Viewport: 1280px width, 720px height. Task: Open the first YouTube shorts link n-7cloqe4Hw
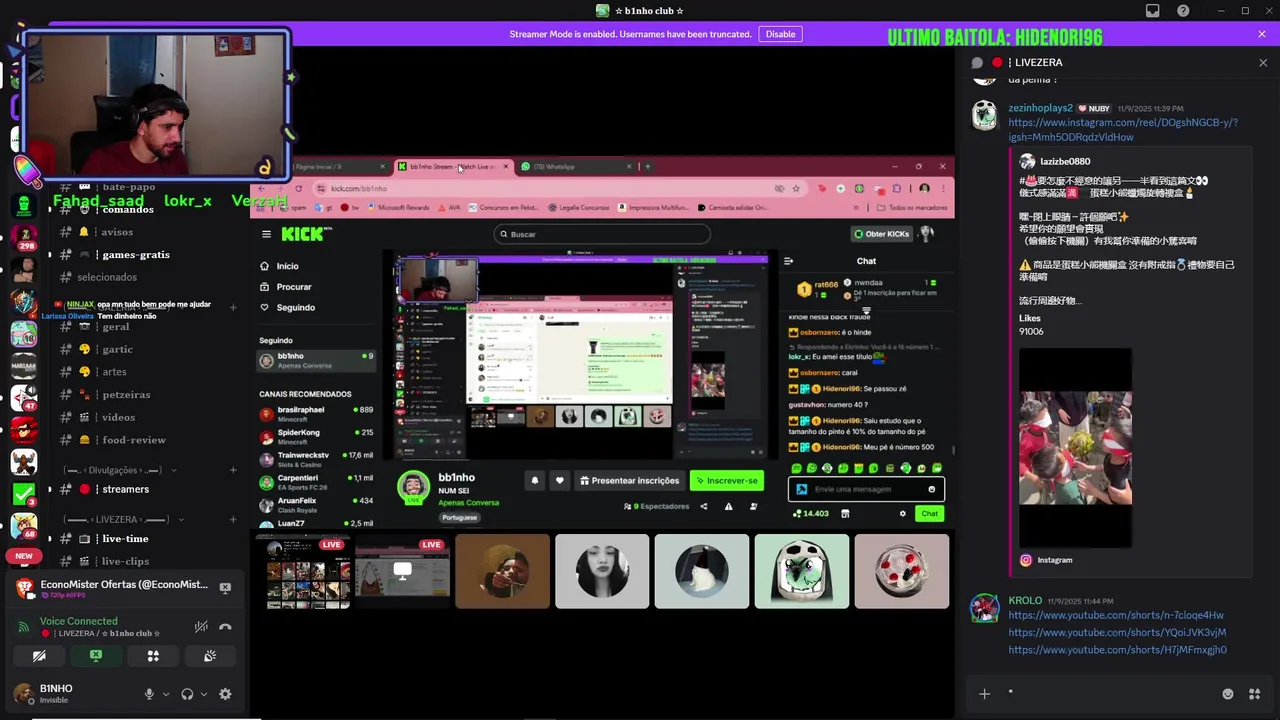1115,615
